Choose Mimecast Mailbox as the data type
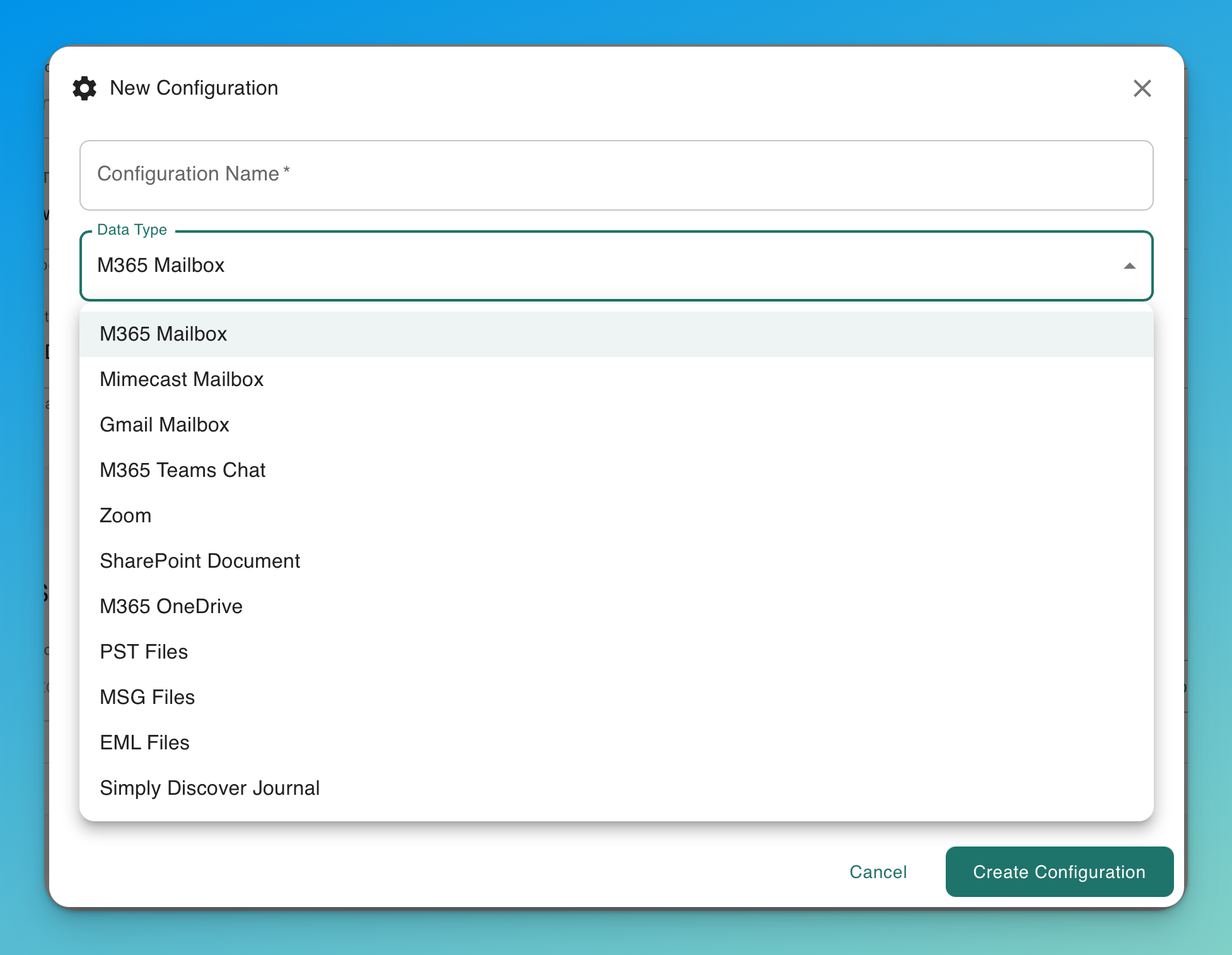This screenshot has width=1232, height=955. coord(182,379)
